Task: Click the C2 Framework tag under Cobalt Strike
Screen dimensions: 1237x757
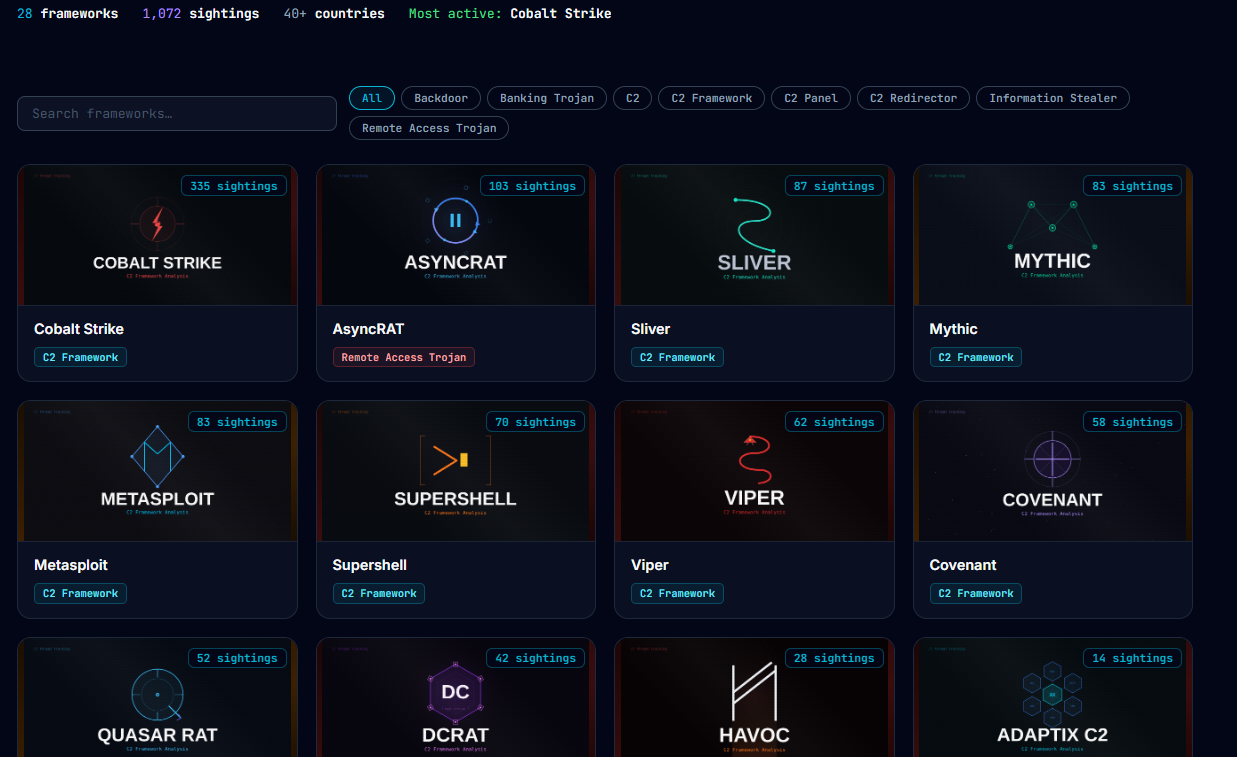Action: point(80,357)
